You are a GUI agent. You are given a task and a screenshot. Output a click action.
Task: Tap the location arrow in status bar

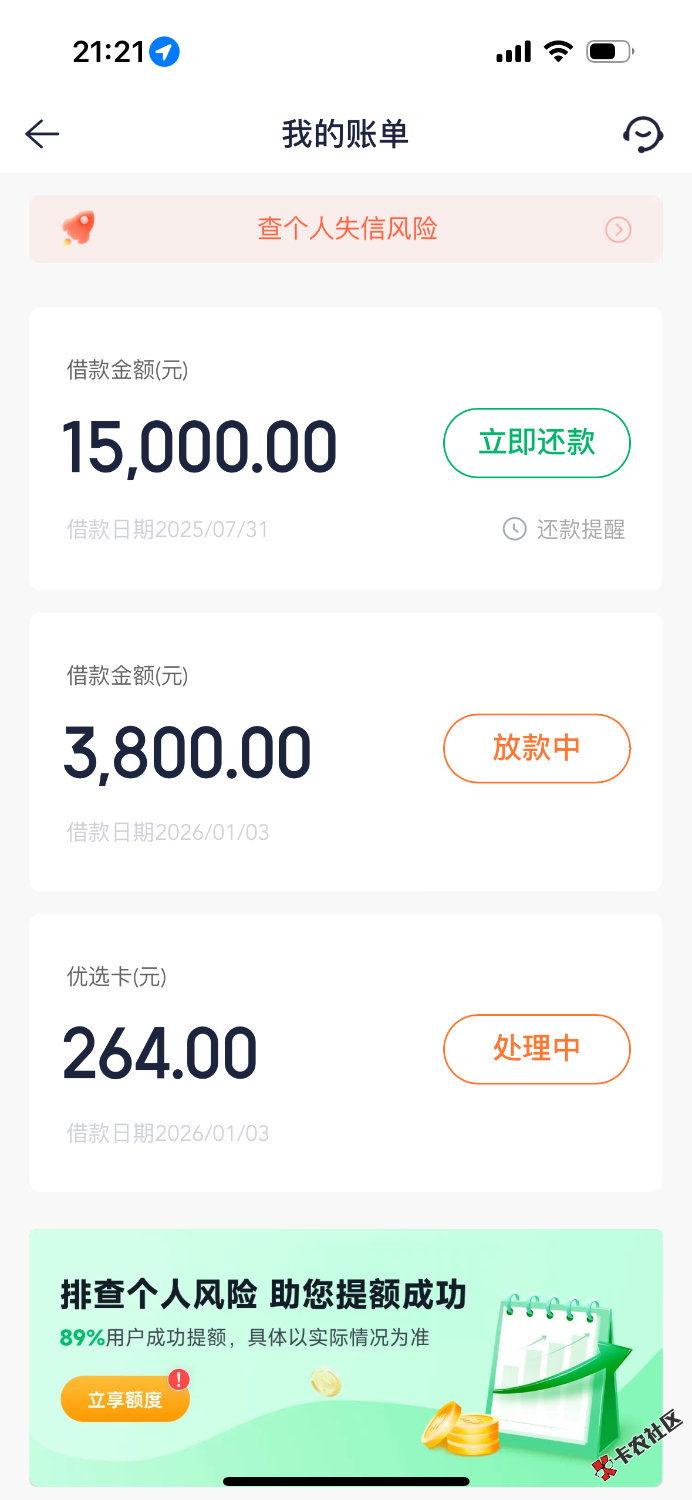164,52
